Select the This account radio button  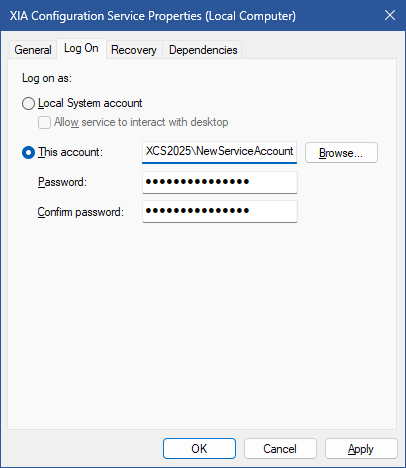pos(28,152)
